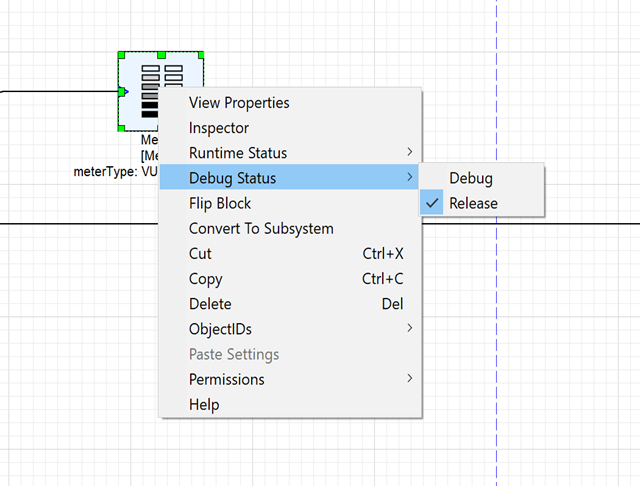Choose View Properties from context menu
Image resolution: width=640 pixels, height=486 pixels.
[x=239, y=102]
